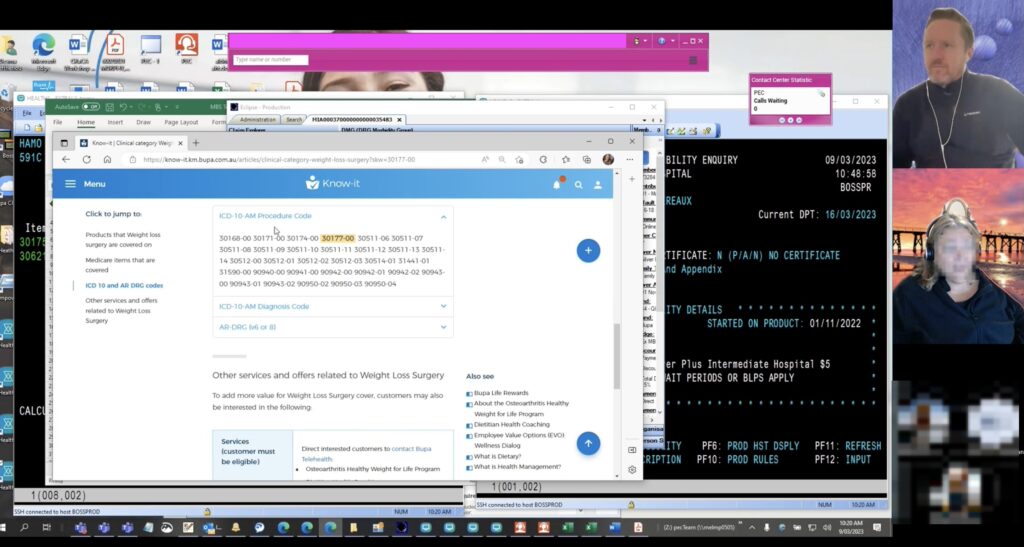The width and height of the screenshot is (1024, 547).
Task: Click the notification bell in Know-it
Action: tap(557, 184)
